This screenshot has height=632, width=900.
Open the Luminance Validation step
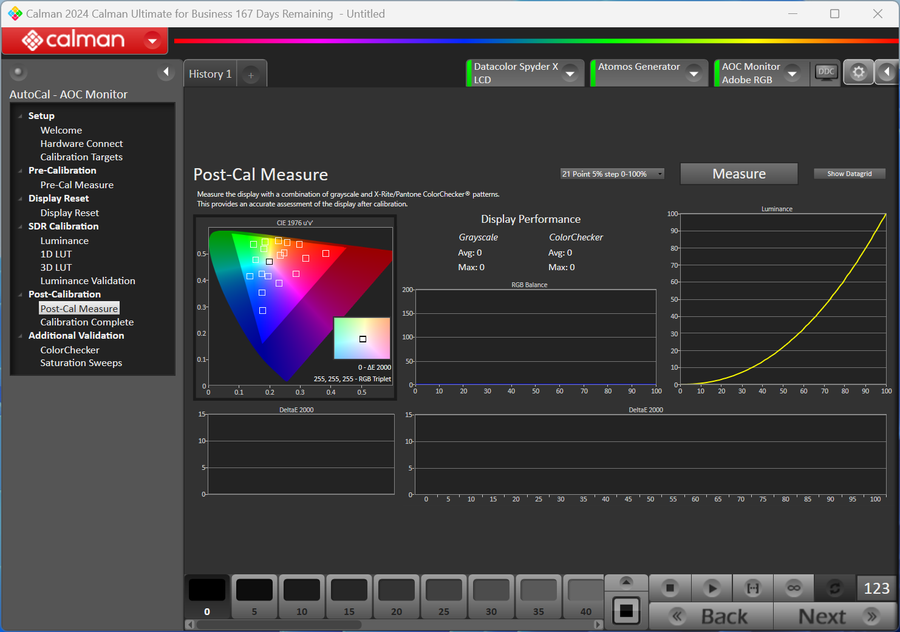(88, 281)
